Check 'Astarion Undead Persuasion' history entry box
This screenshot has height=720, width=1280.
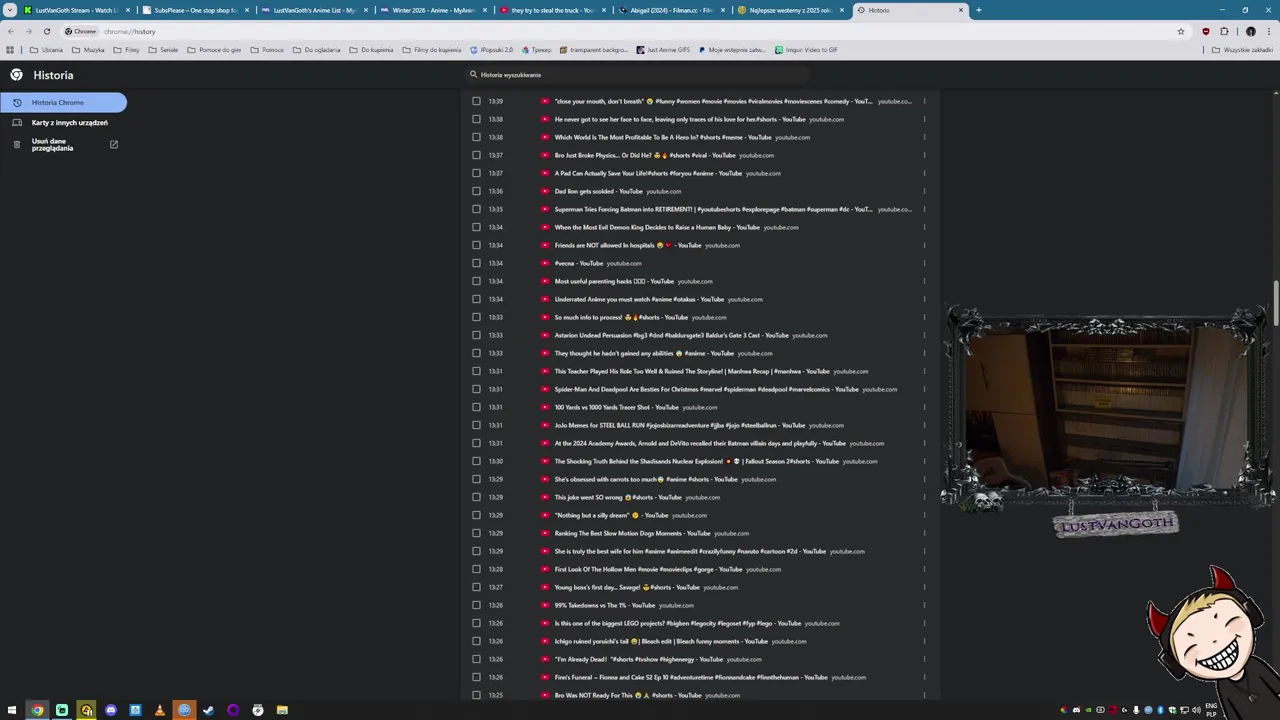click(476, 335)
